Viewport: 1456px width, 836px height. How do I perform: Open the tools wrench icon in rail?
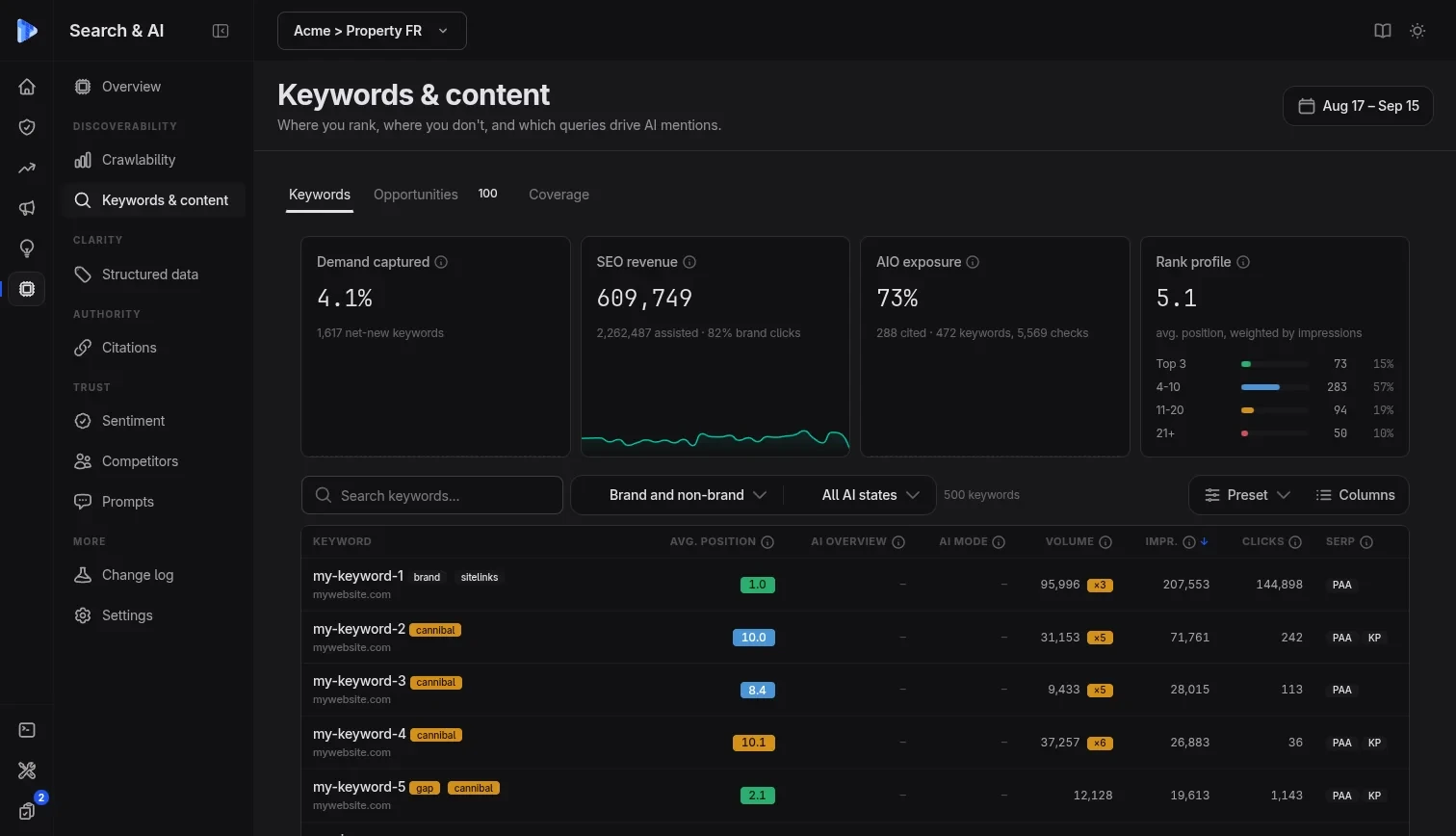click(27, 771)
